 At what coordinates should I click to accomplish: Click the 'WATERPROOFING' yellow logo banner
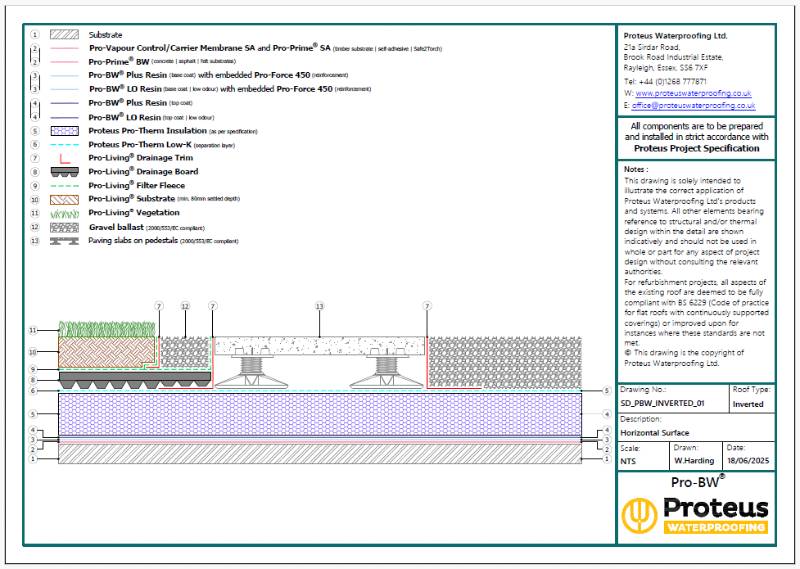716,528
